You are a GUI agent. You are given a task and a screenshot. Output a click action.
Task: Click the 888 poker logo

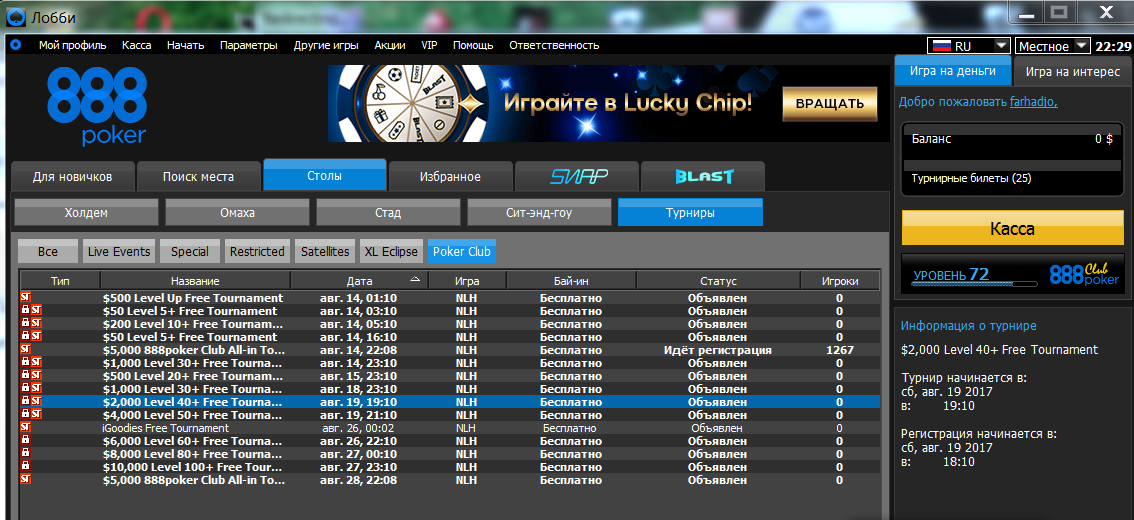pyautogui.click(x=97, y=106)
